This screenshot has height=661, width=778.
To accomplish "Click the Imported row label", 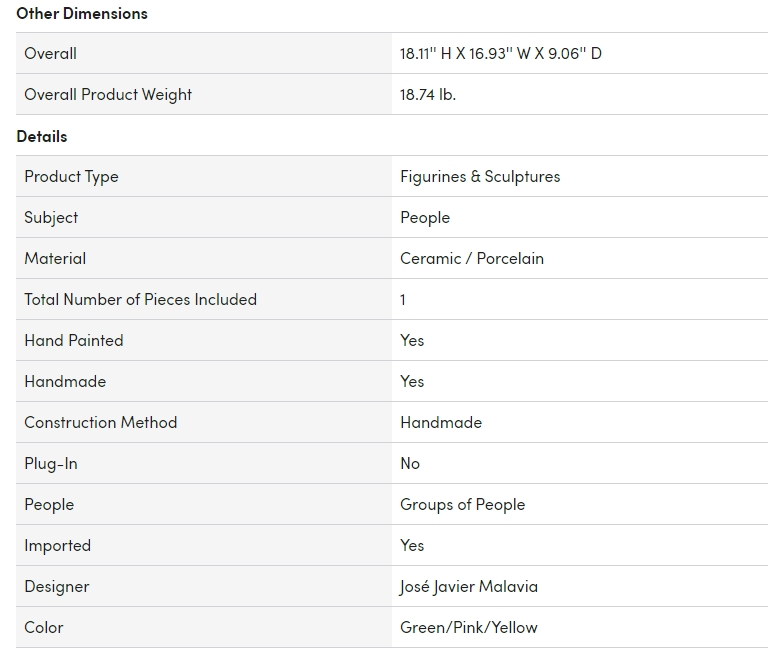I will [58, 545].
